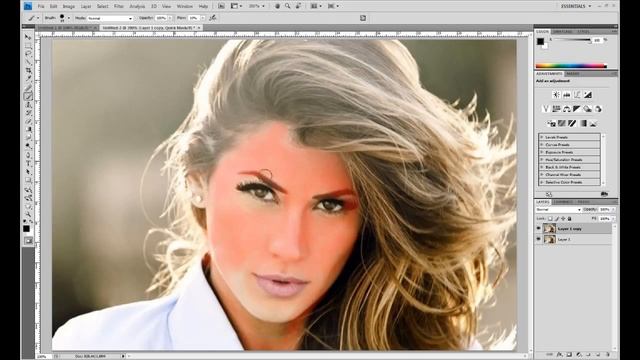Open the Layer menu
This screenshot has height=360, width=640.
[86, 6]
